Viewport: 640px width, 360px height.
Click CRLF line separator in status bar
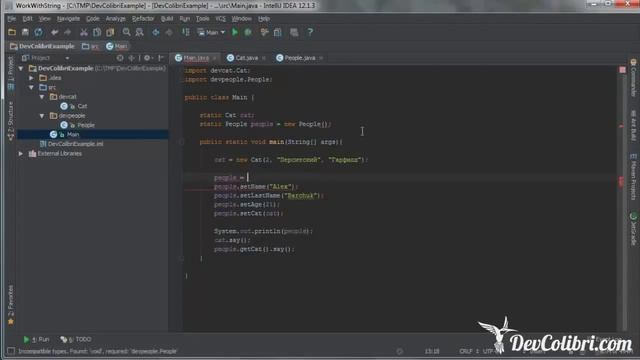click(x=466, y=351)
